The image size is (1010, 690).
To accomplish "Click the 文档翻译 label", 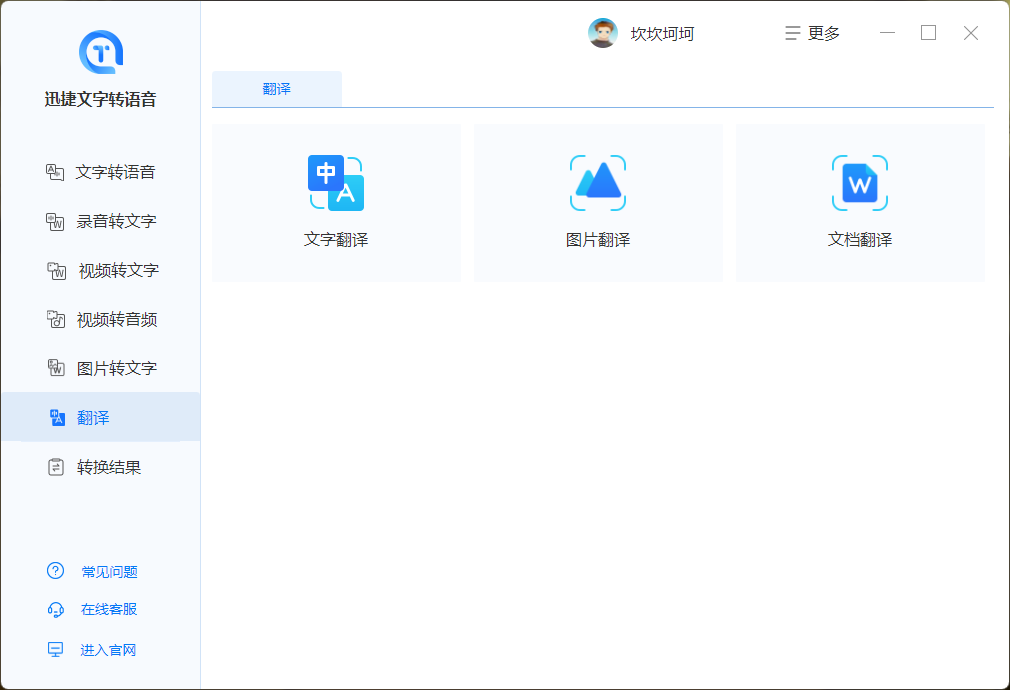I will pyautogui.click(x=860, y=240).
